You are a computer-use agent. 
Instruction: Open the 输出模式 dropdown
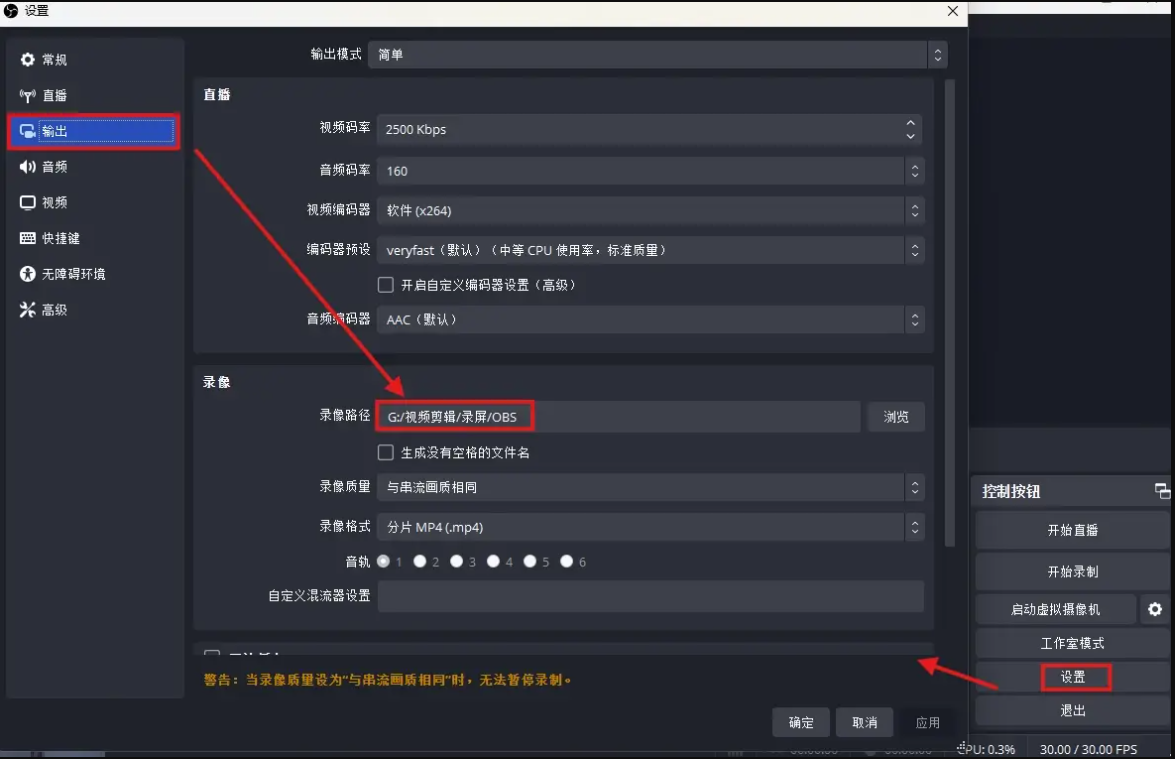click(657, 55)
